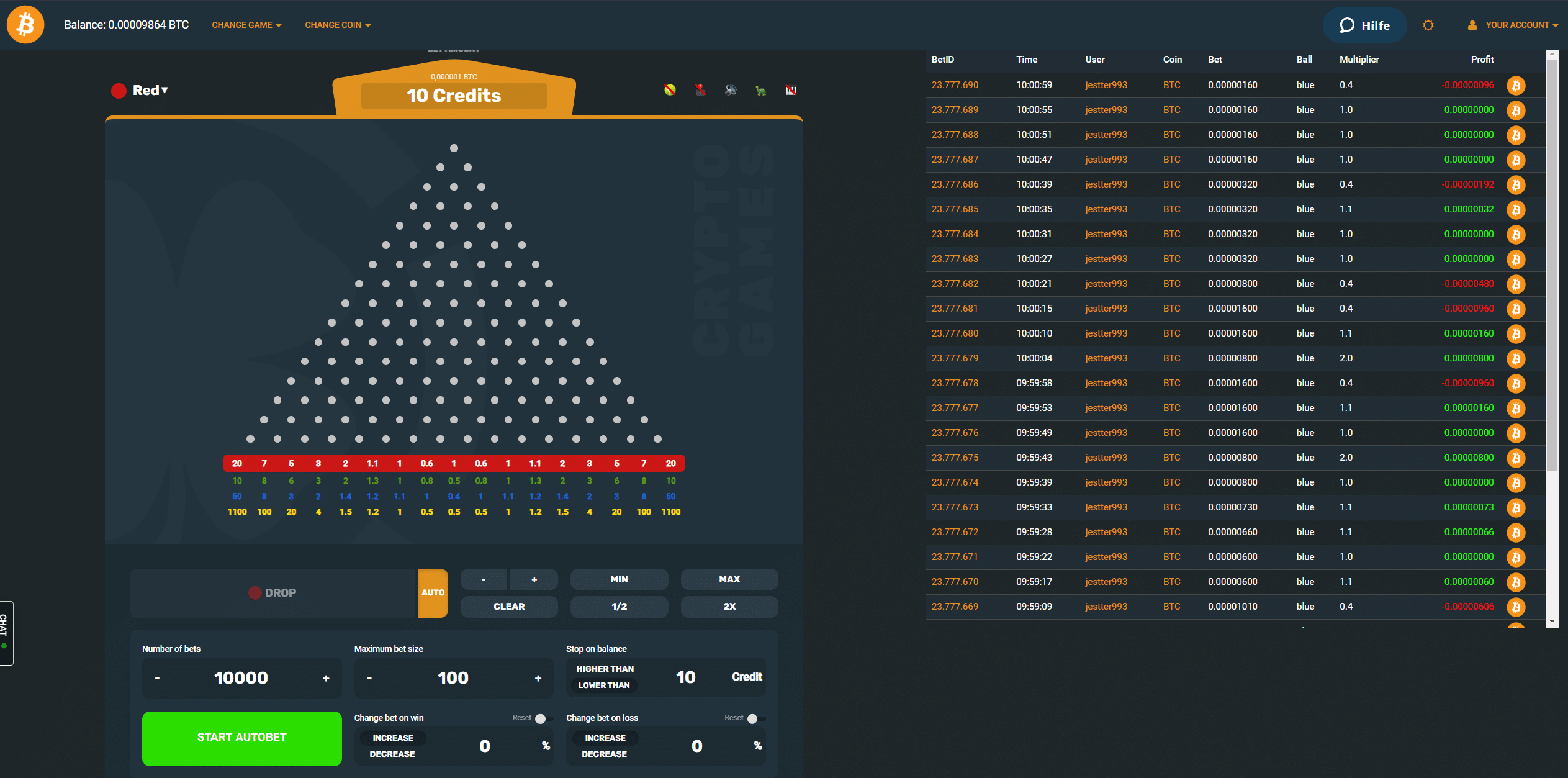Toggle Reset switch for Change bet on win
The width and height of the screenshot is (1568, 778).
click(544, 718)
